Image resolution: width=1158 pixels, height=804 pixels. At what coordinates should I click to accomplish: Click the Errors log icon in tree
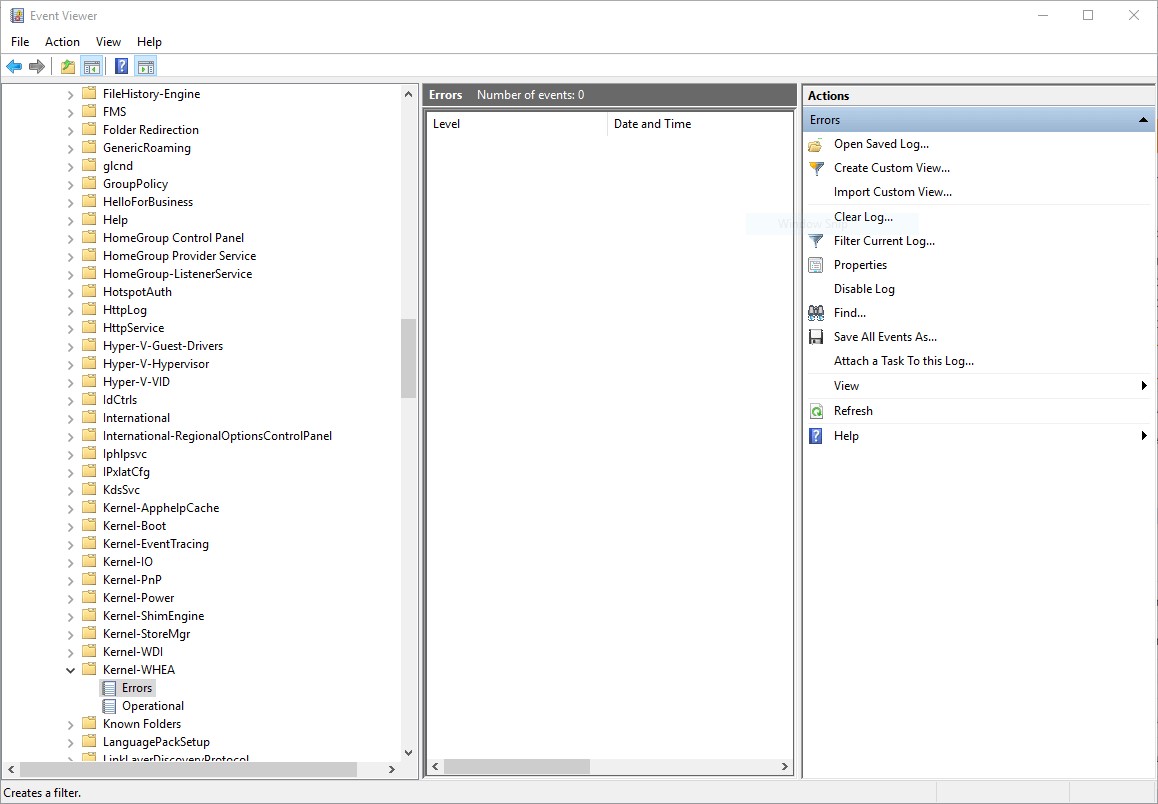click(109, 688)
